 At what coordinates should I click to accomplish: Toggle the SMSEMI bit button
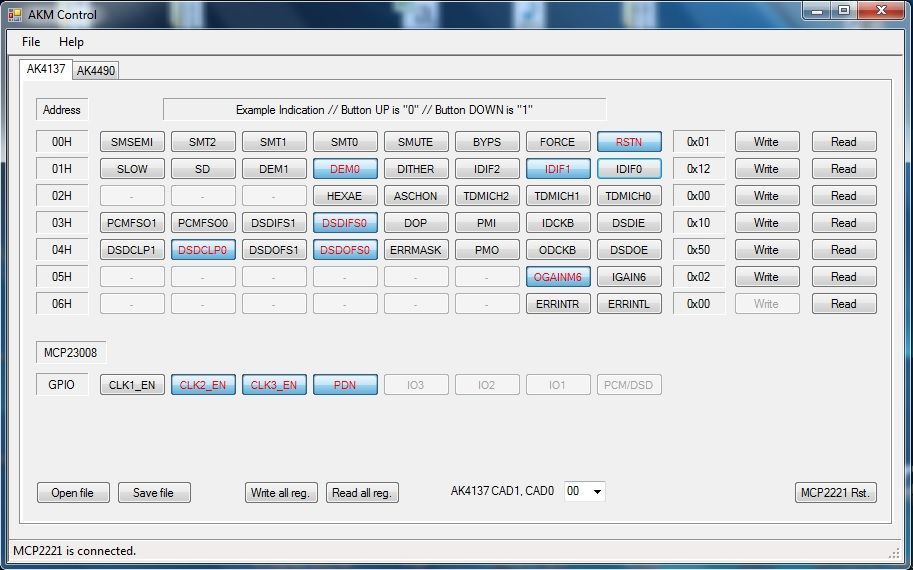(132, 141)
